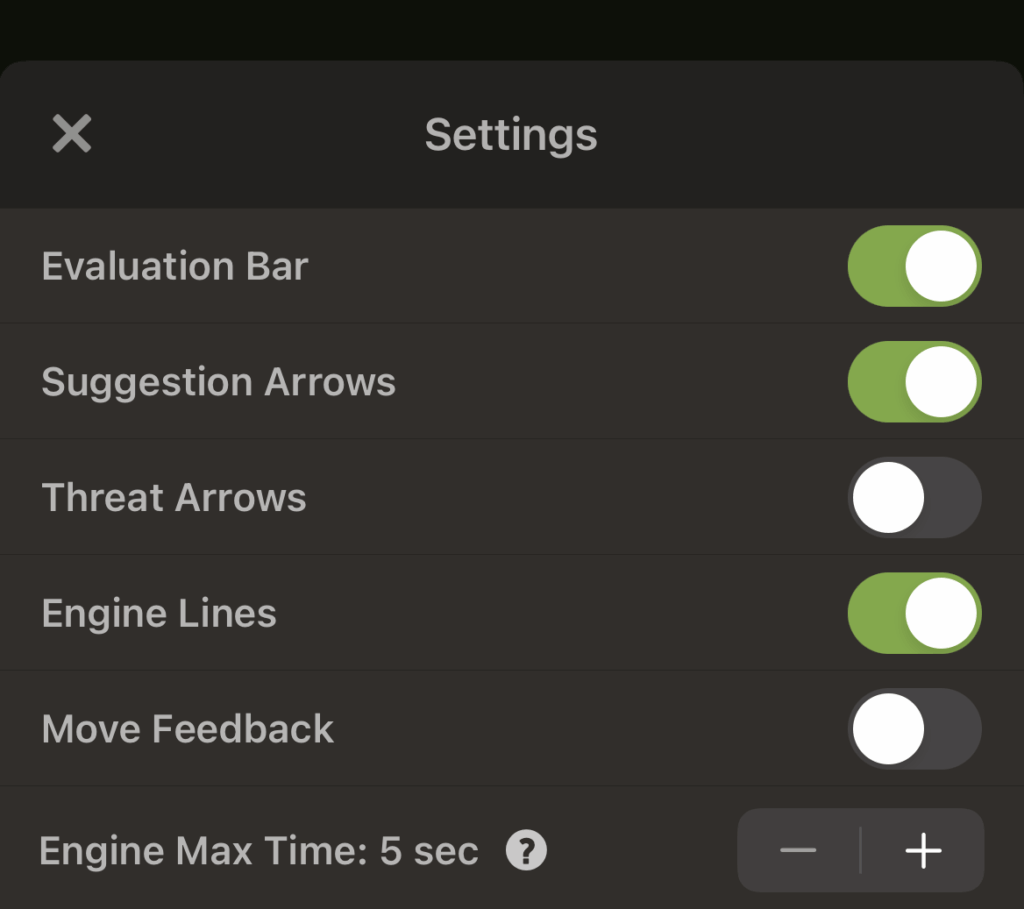Select the Threat Arrows label text

pyautogui.click(x=174, y=498)
